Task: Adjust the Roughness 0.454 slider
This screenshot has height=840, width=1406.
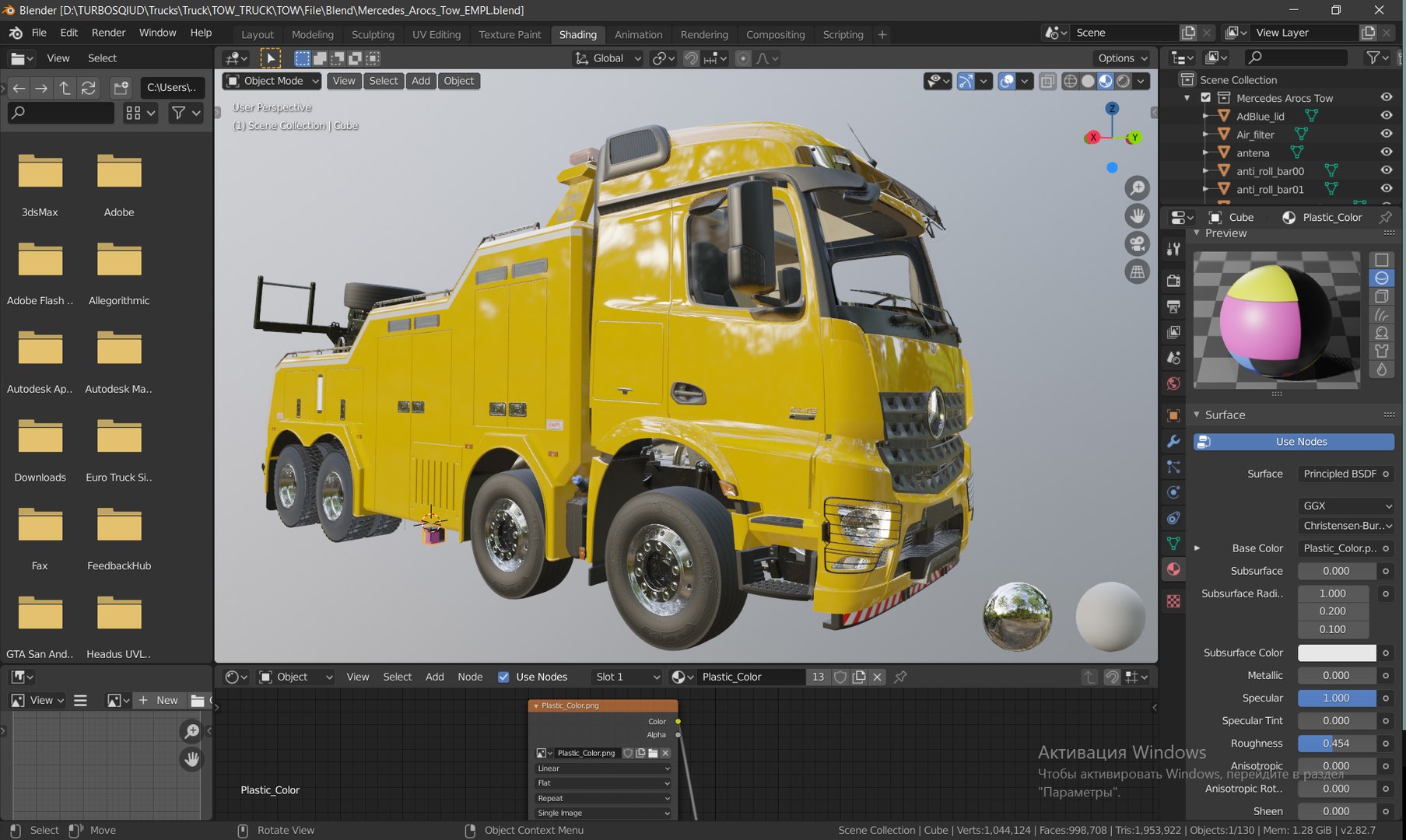Action: pyautogui.click(x=1337, y=744)
